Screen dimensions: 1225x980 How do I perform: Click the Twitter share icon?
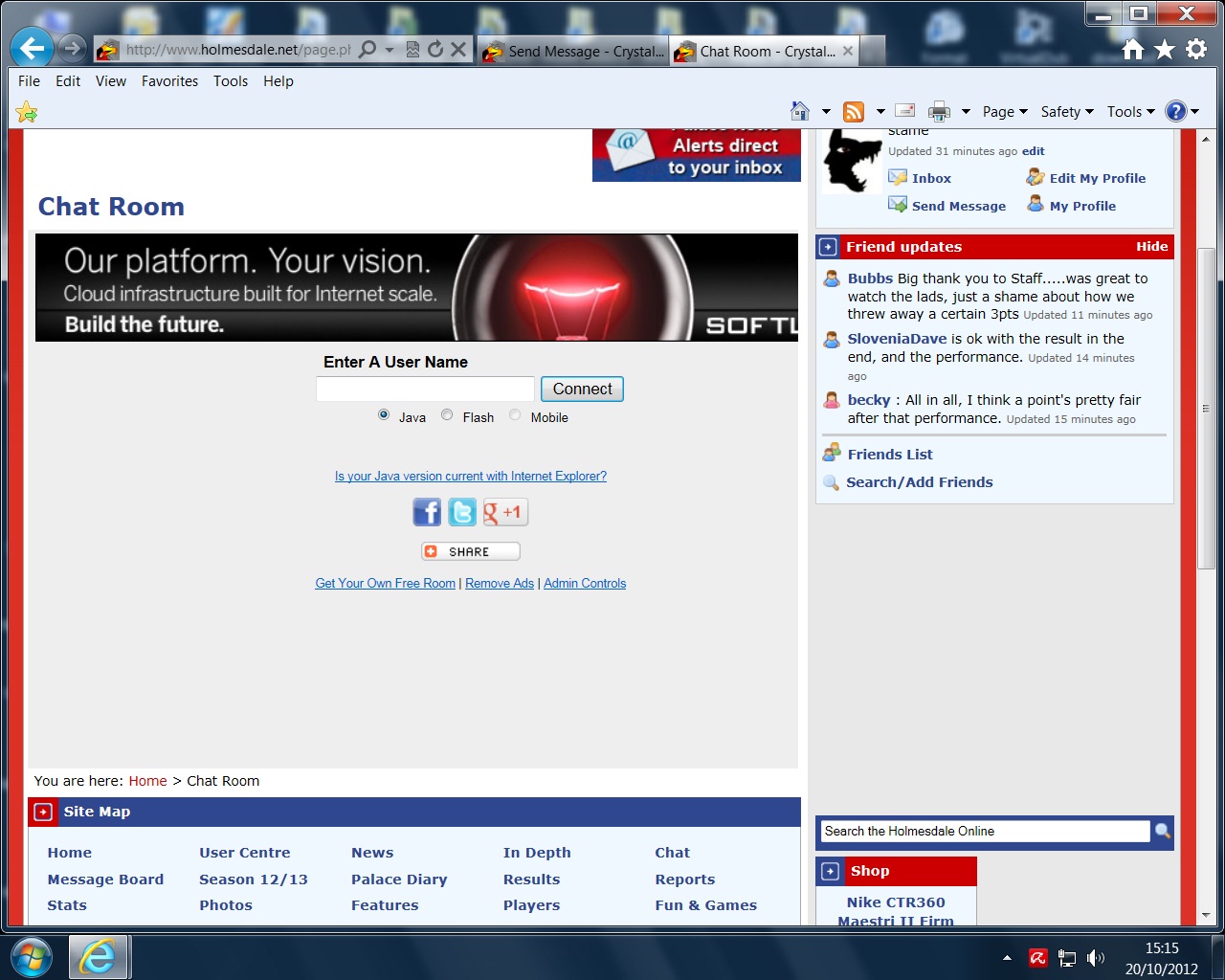tap(462, 512)
